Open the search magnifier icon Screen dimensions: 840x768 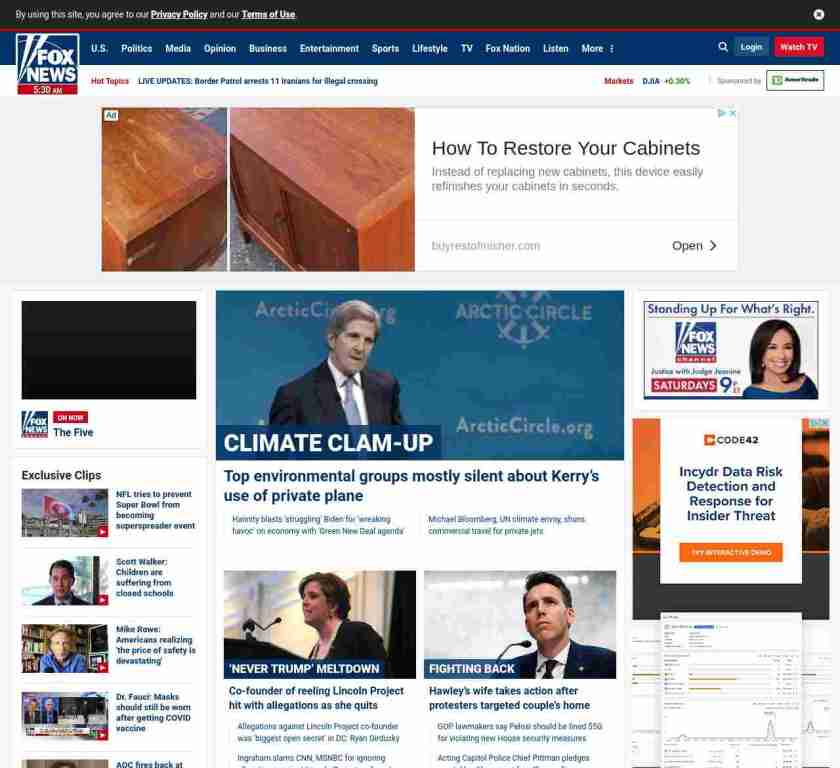[723, 47]
